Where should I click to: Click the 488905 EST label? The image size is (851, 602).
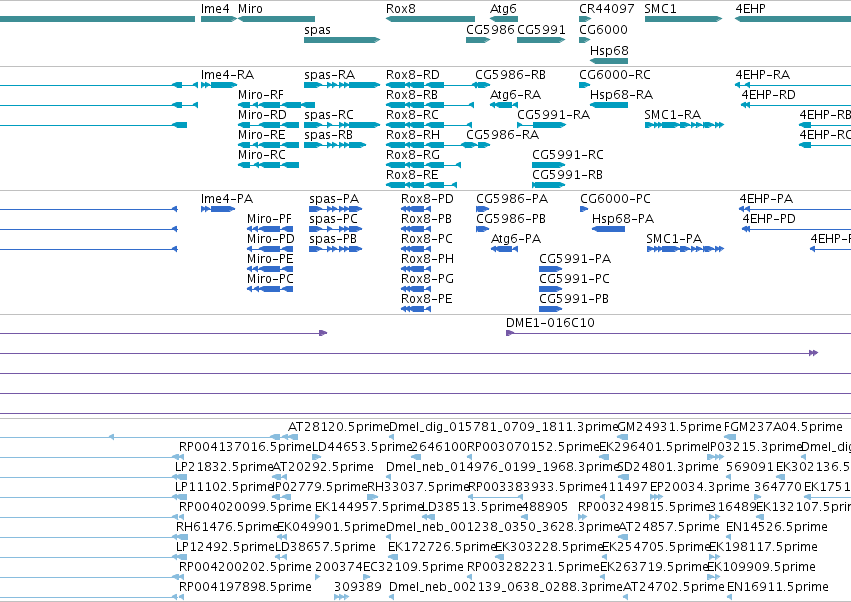[x=544, y=507]
